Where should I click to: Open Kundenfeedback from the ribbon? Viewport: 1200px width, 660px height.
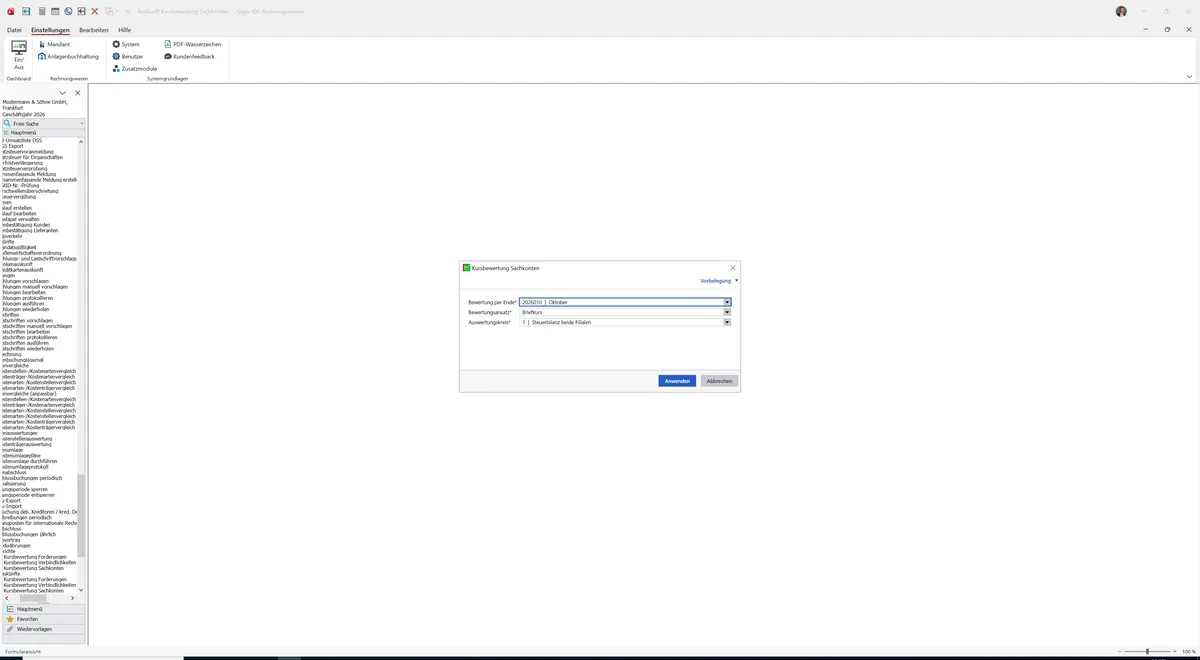189,57
